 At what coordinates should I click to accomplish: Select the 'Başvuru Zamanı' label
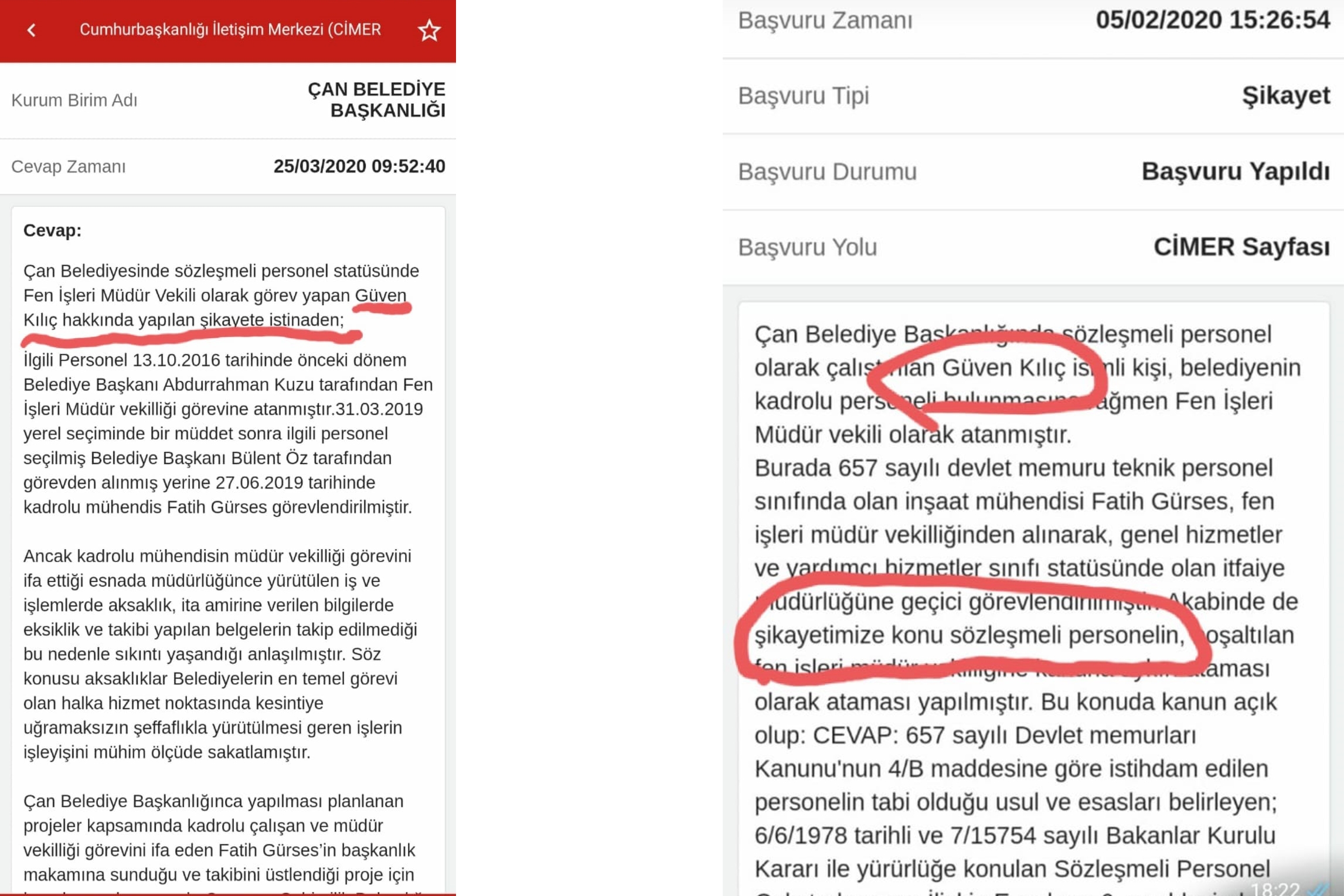coord(825,21)
